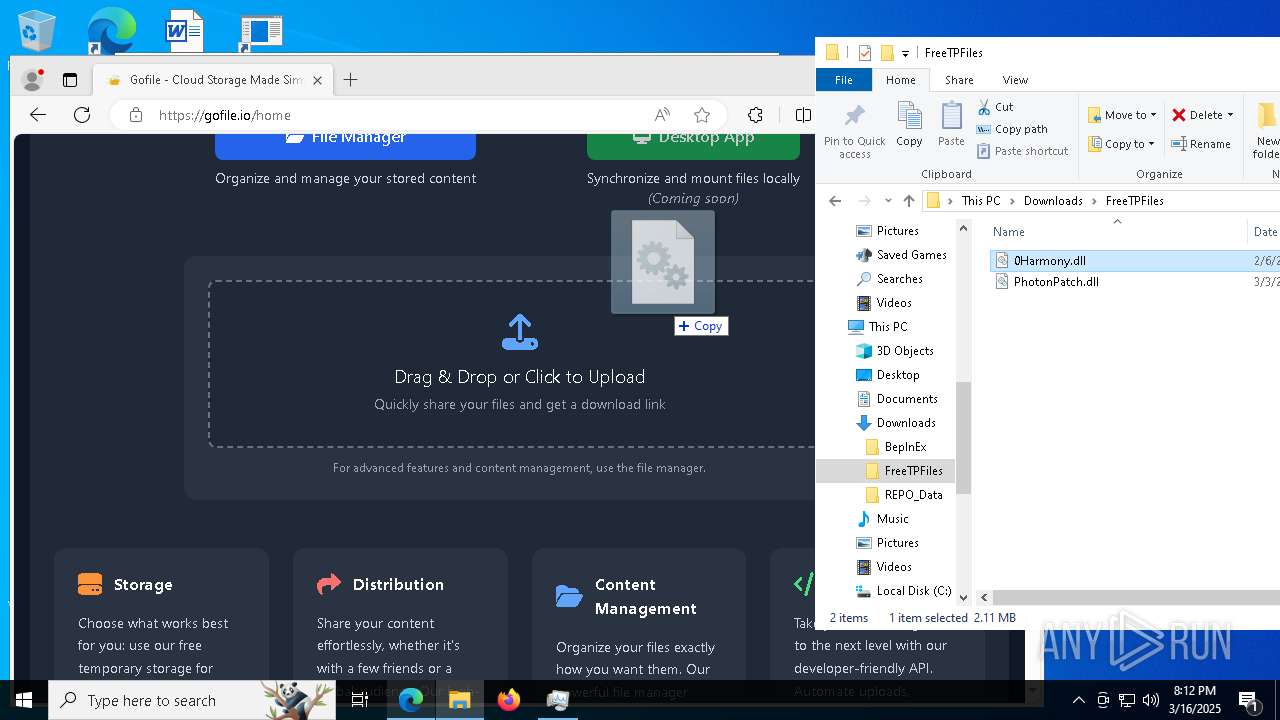This screenshot has width=1280, height=720.
Task: Click the Paste ribbon button
Action: pos(951,124)
